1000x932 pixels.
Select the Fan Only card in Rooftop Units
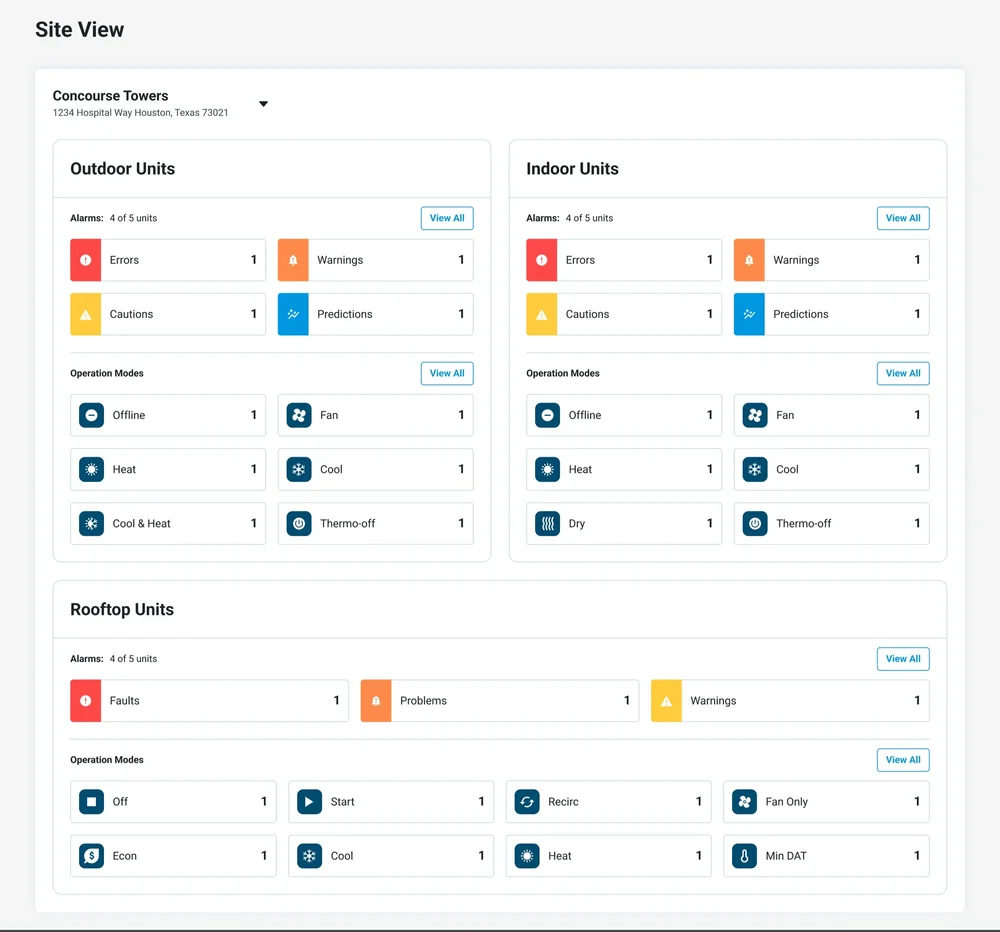click(826, 802)
